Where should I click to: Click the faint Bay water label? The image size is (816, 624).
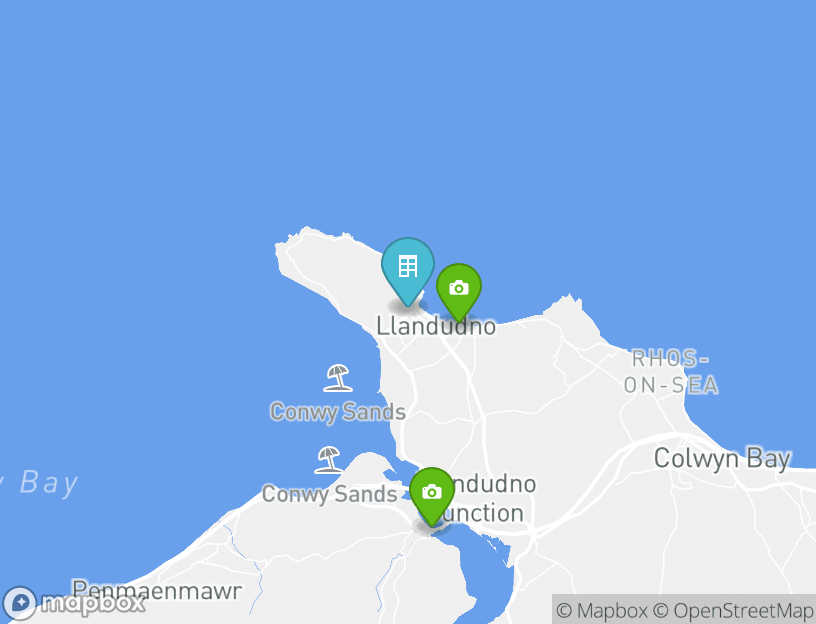click(48, 483)
